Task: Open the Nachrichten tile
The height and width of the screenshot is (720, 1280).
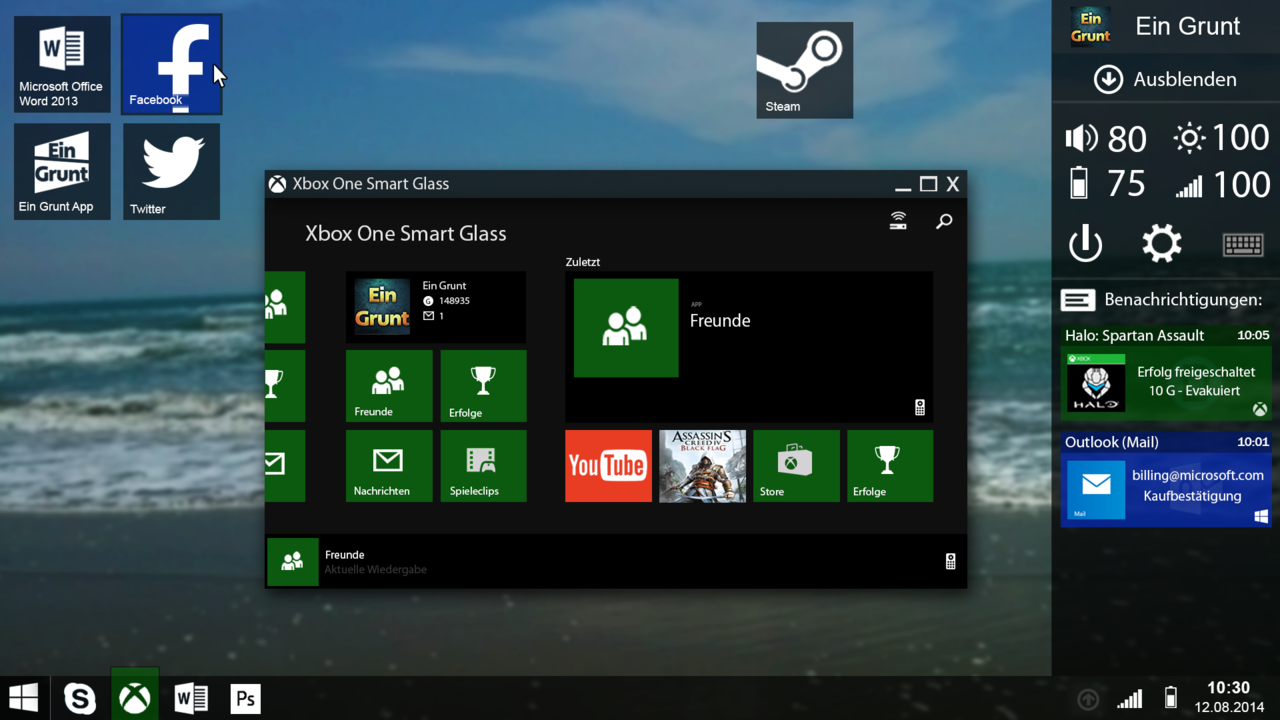Action: [x=388, y=466]
